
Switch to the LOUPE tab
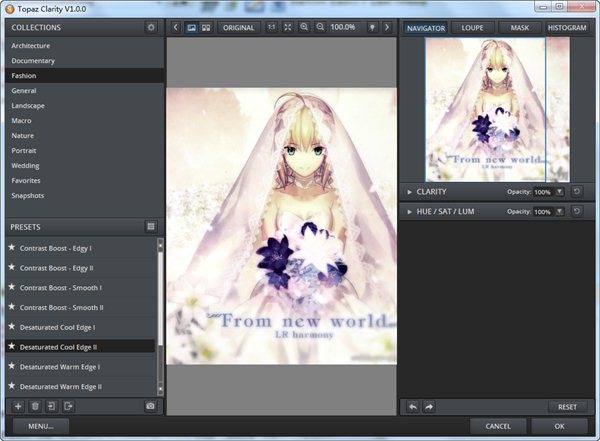tap(474, 28)
